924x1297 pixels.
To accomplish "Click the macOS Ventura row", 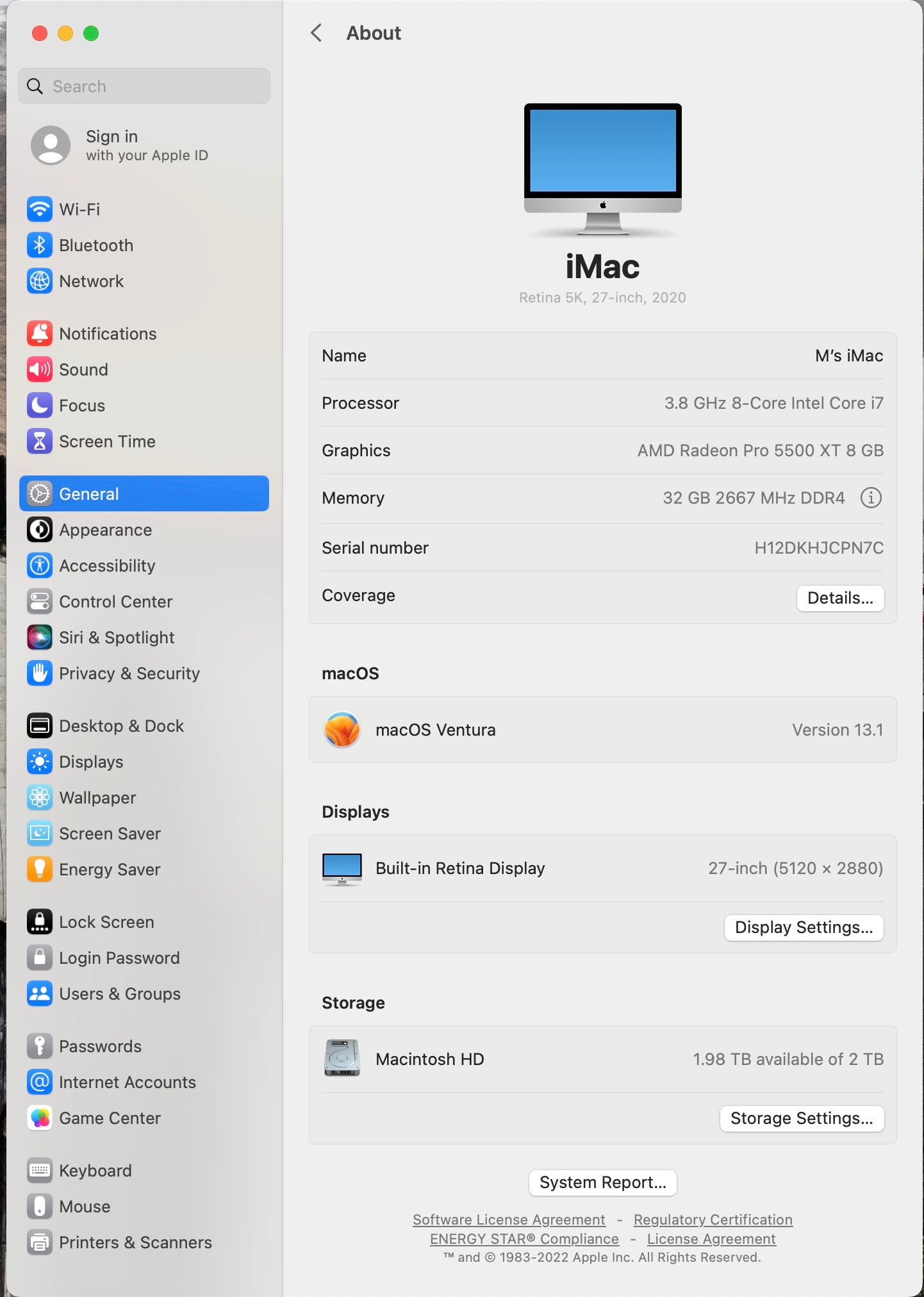I will [602, 729].
